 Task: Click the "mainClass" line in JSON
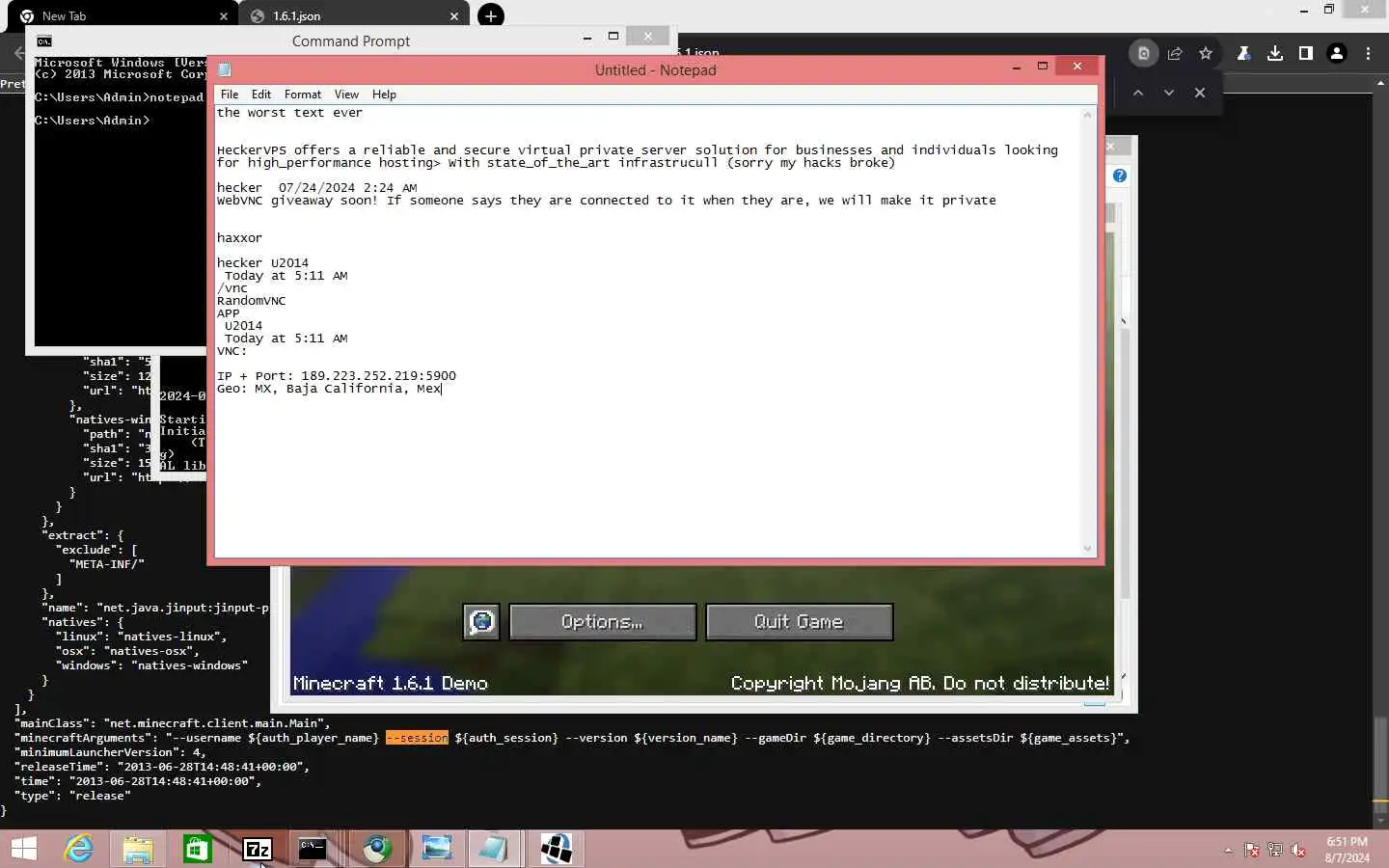point(173,723)
